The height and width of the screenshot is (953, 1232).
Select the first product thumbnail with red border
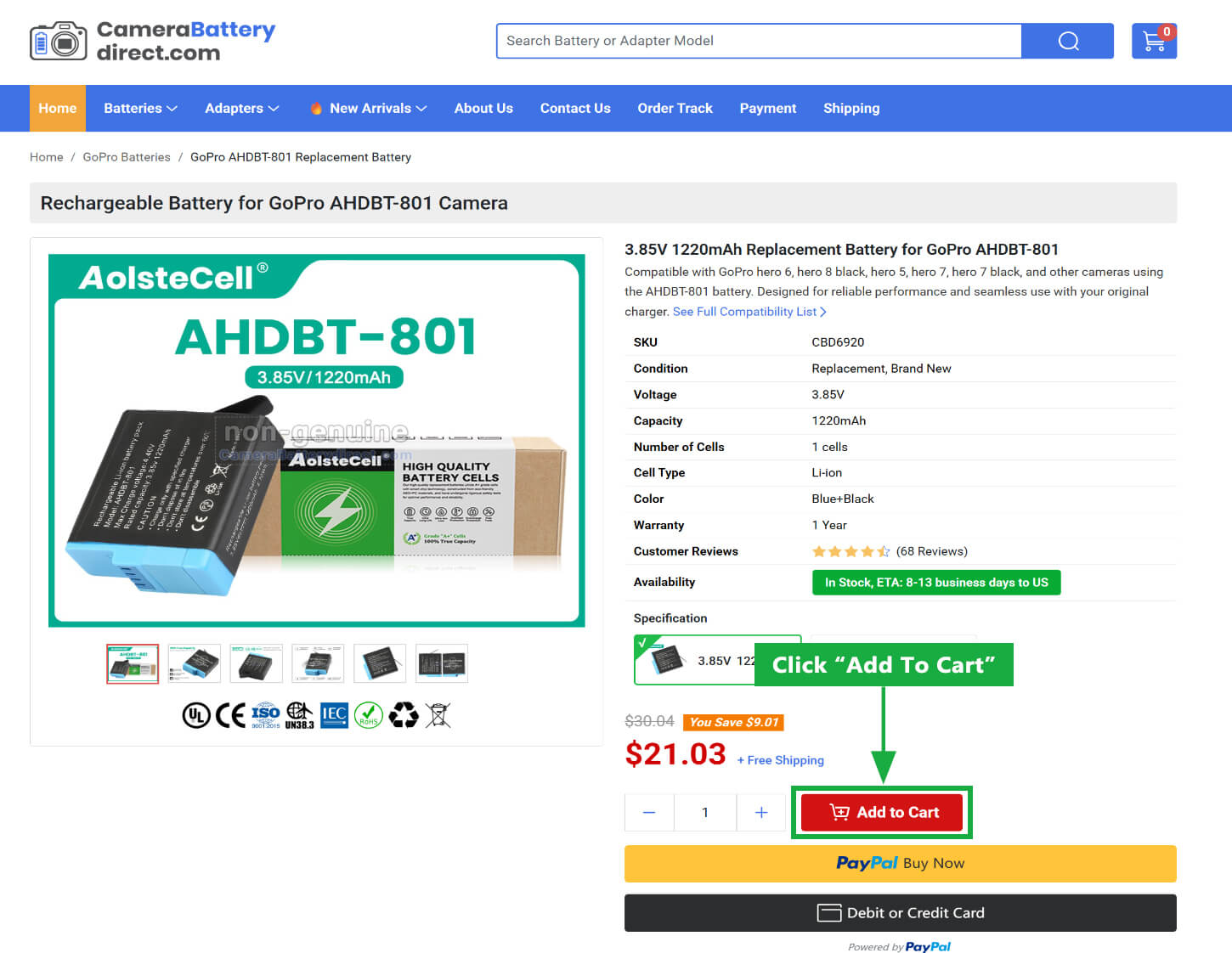pos(133,663)
